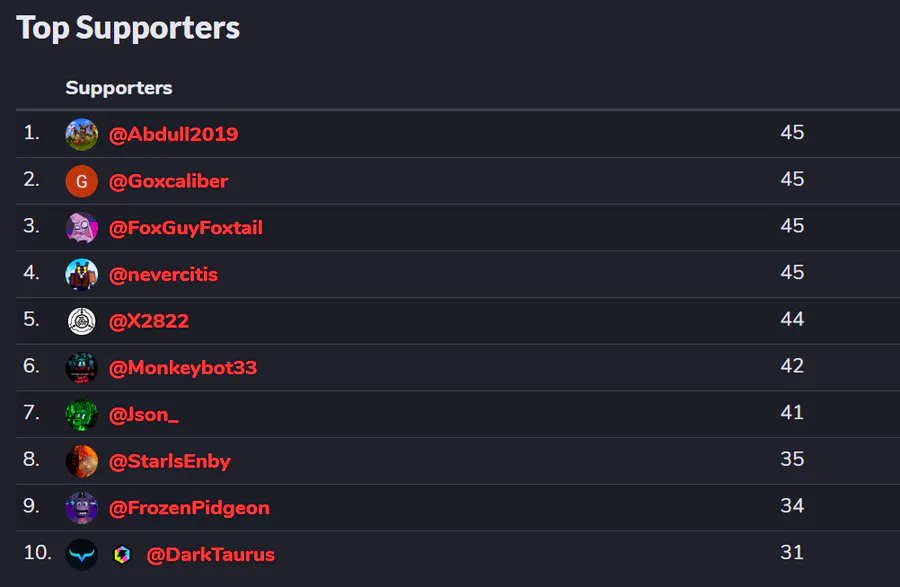This screenshot has height=587, width=900.
Task: Open Json_'s green avatar
Action: (82, 414)
